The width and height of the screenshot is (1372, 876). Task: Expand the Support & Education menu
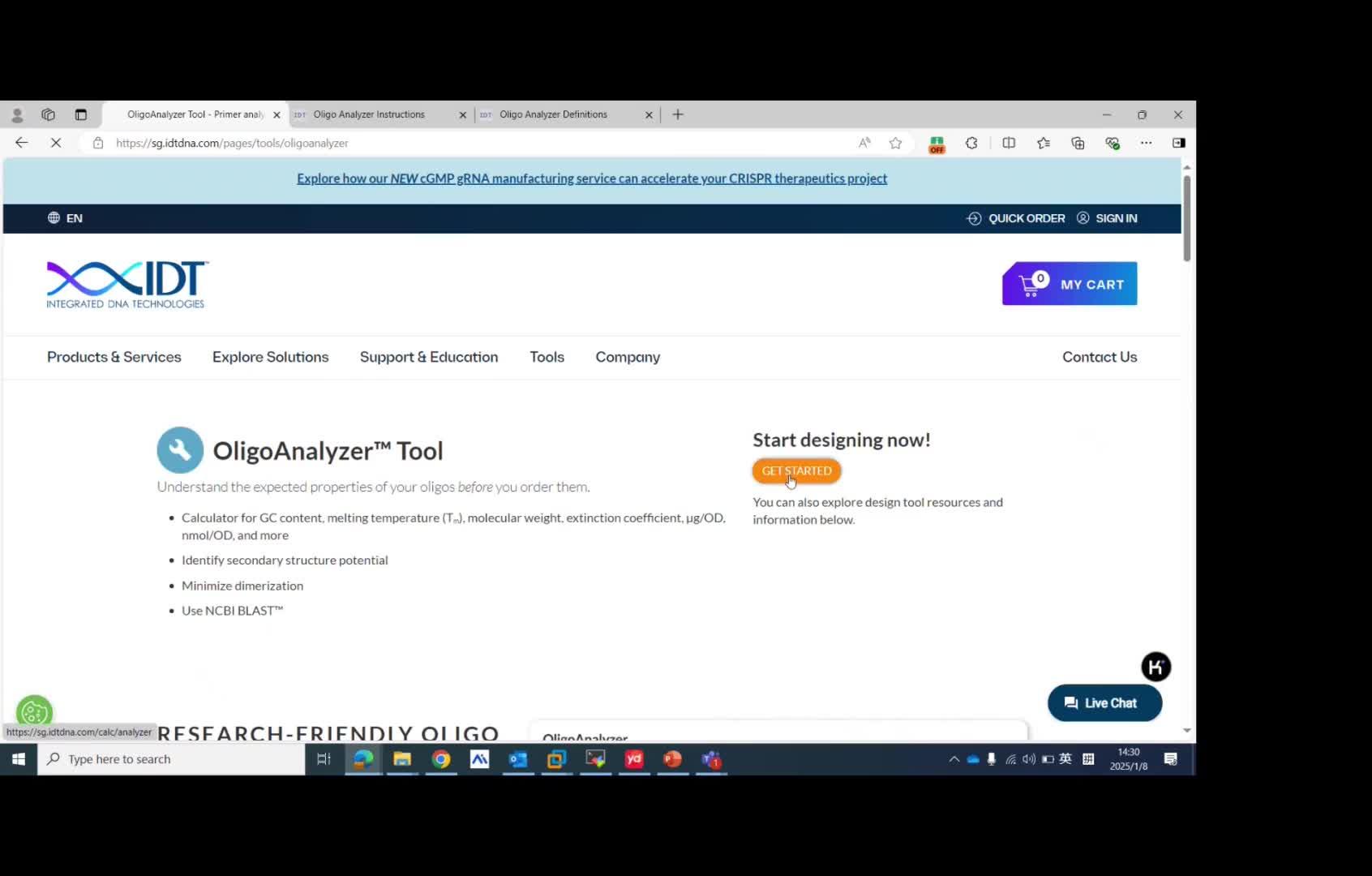click(429, 357)
